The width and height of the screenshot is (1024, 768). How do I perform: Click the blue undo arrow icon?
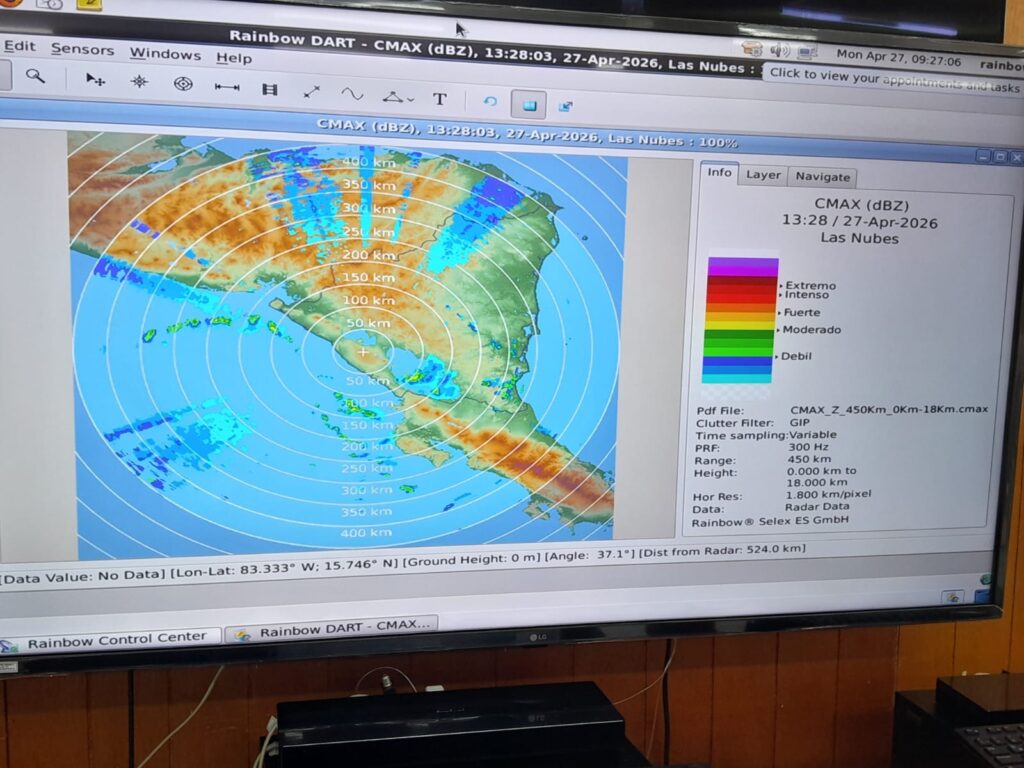(490, 102)
